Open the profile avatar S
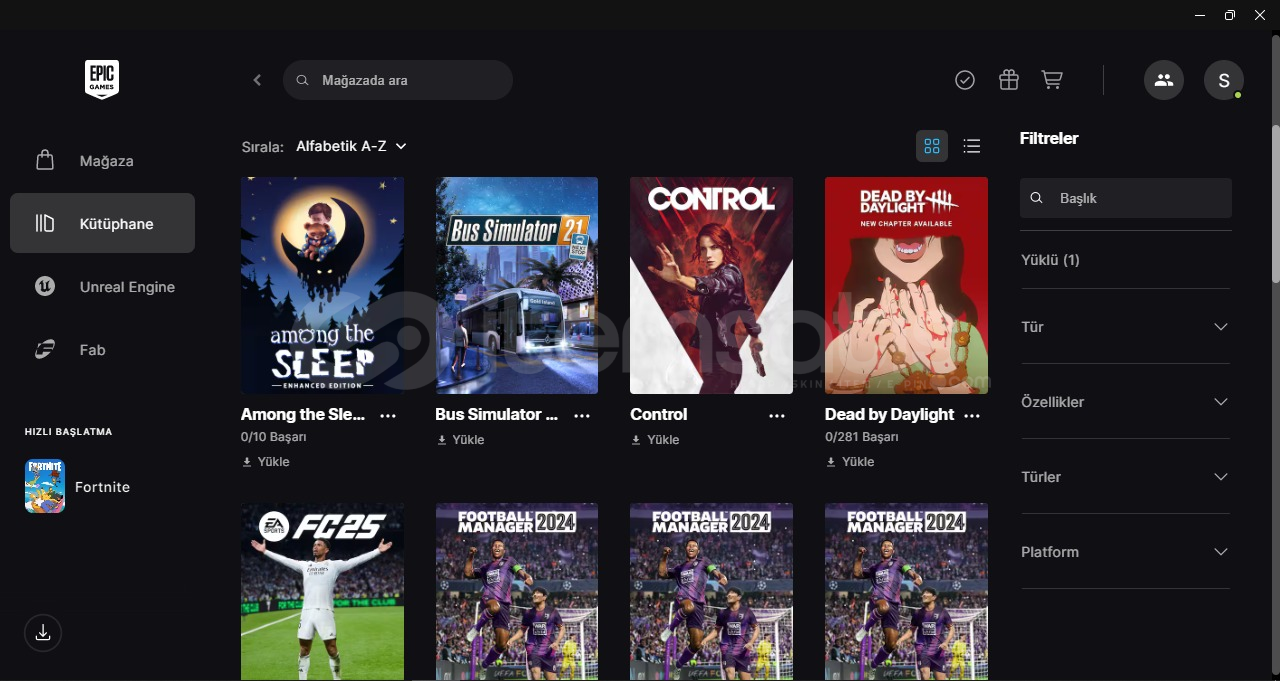 pos(1223,80)
